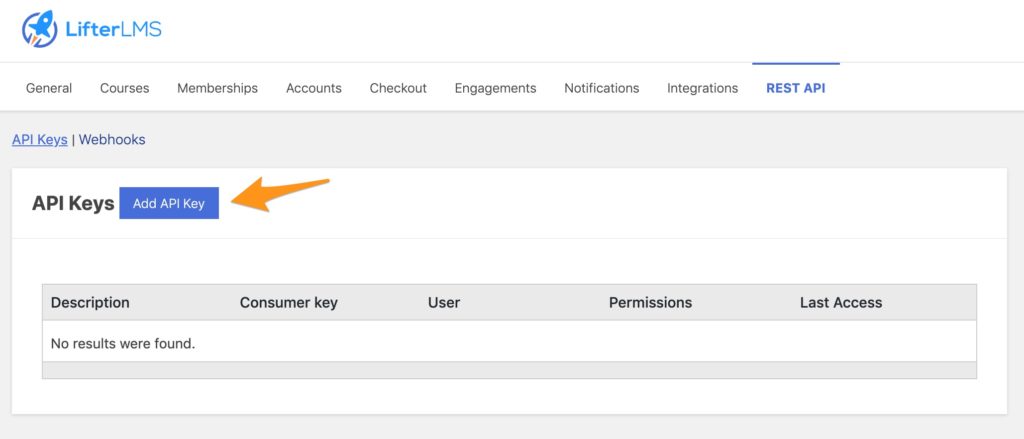Open the Memberships tab
The width and height of the screenshot is (1024, 439).
click(217, 88)
